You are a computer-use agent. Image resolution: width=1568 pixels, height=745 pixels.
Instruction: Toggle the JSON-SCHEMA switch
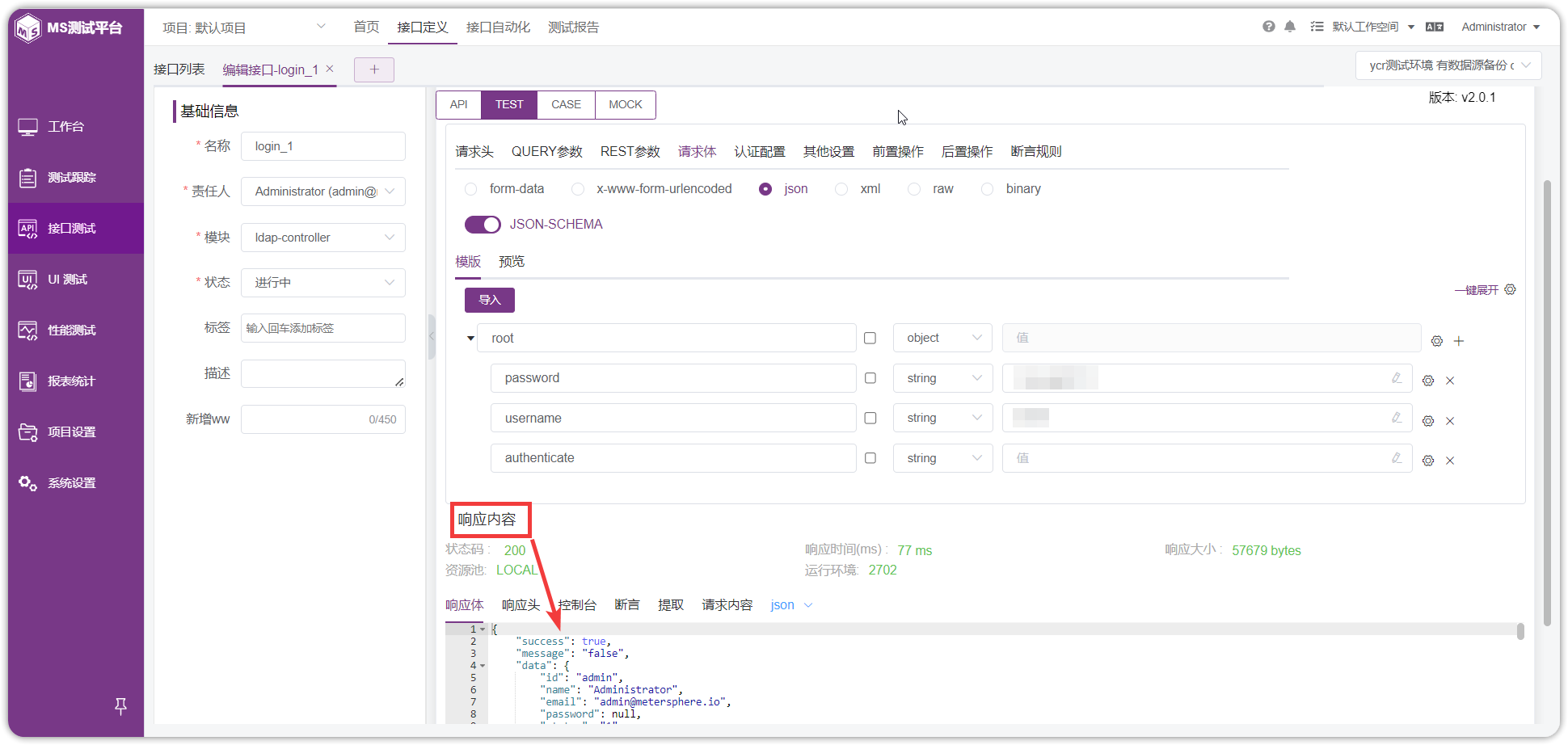483,225
